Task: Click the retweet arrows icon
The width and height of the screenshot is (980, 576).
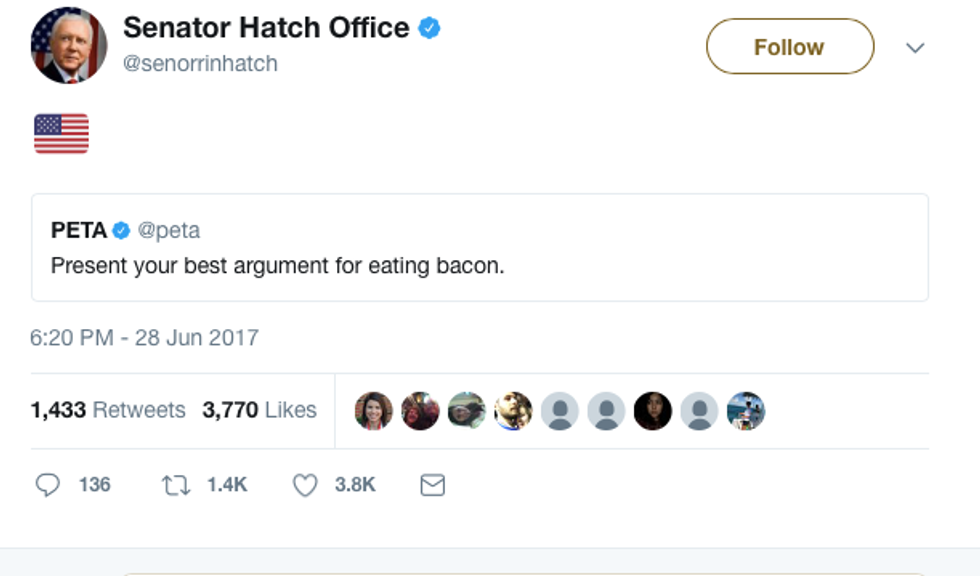Action: click(176, 485)
